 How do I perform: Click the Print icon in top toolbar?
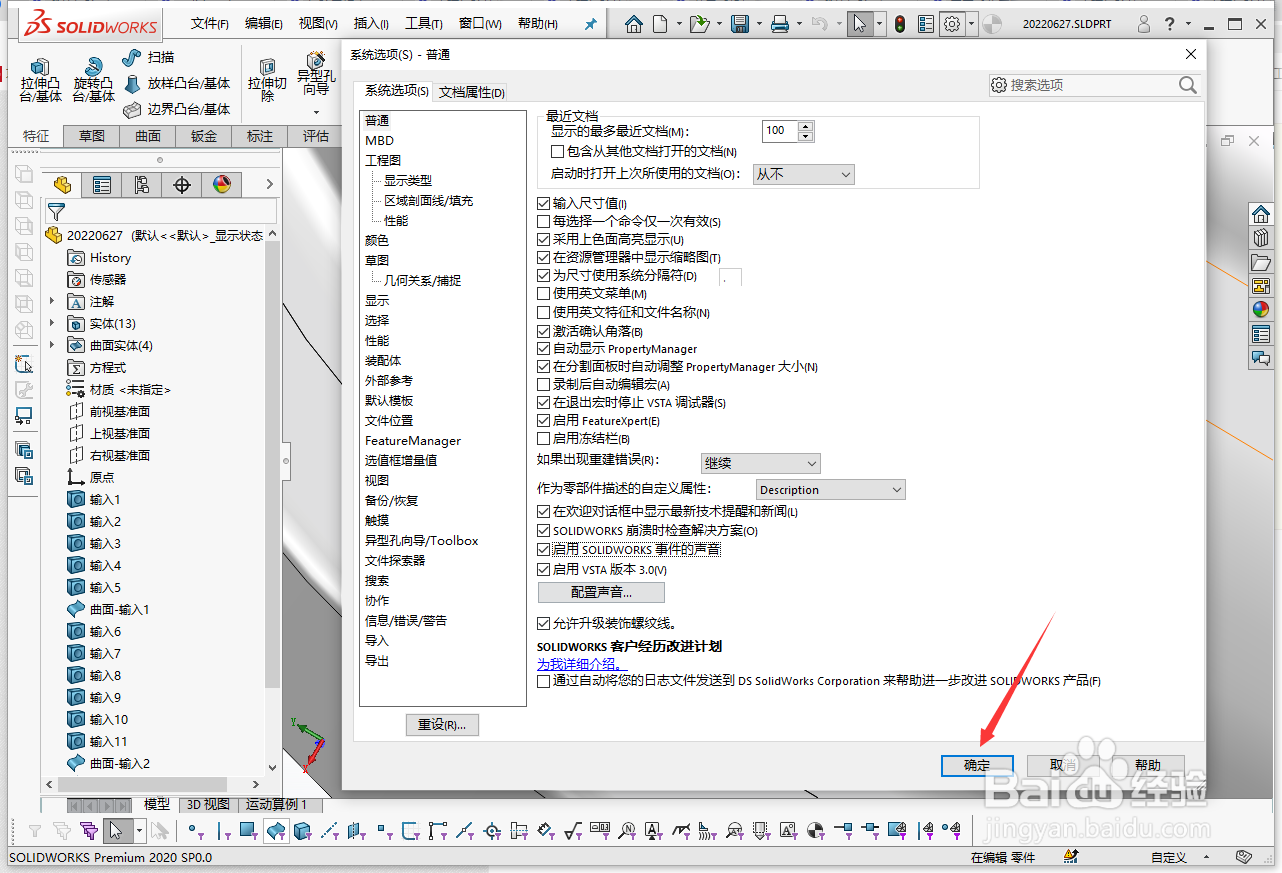pyautogui.click(x=781, y=24)
